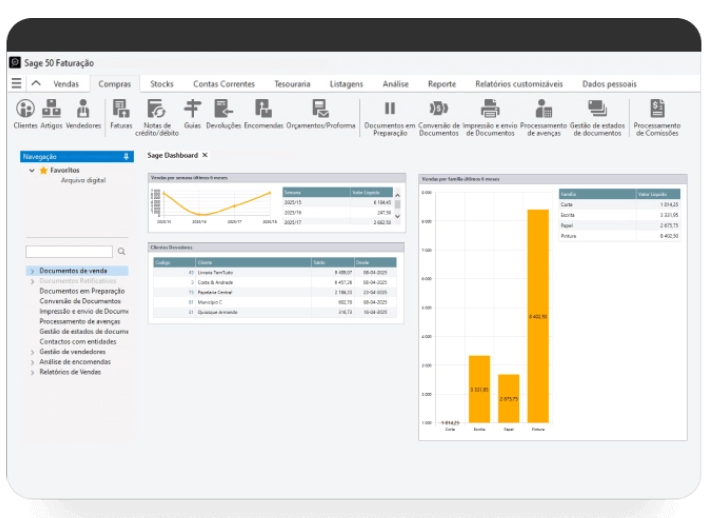Close the Sage Dashboard tab
Viewport: 708px width, 518px height.
coord(205,156)
